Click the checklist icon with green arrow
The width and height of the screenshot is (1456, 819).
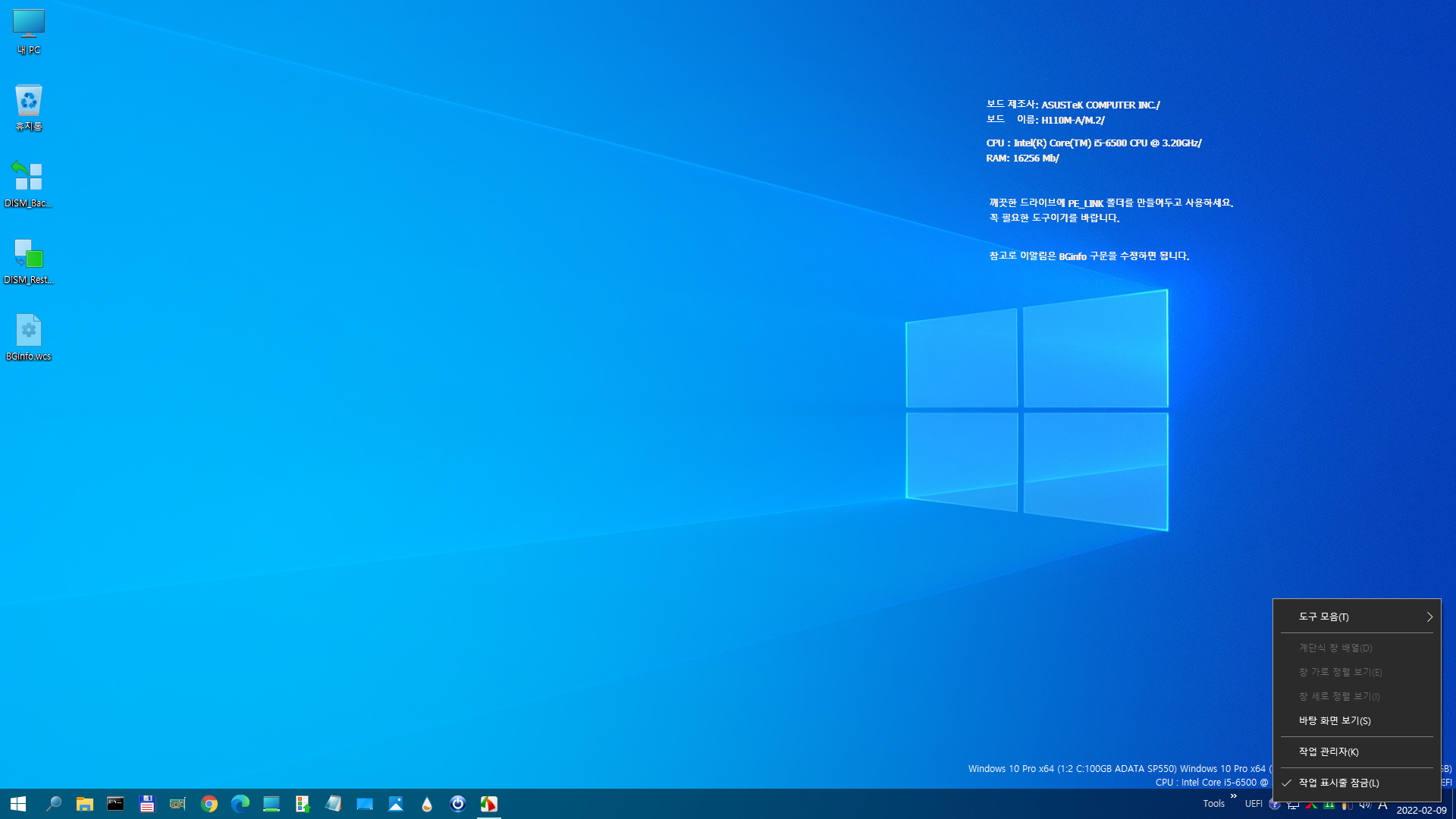[303, 804]
